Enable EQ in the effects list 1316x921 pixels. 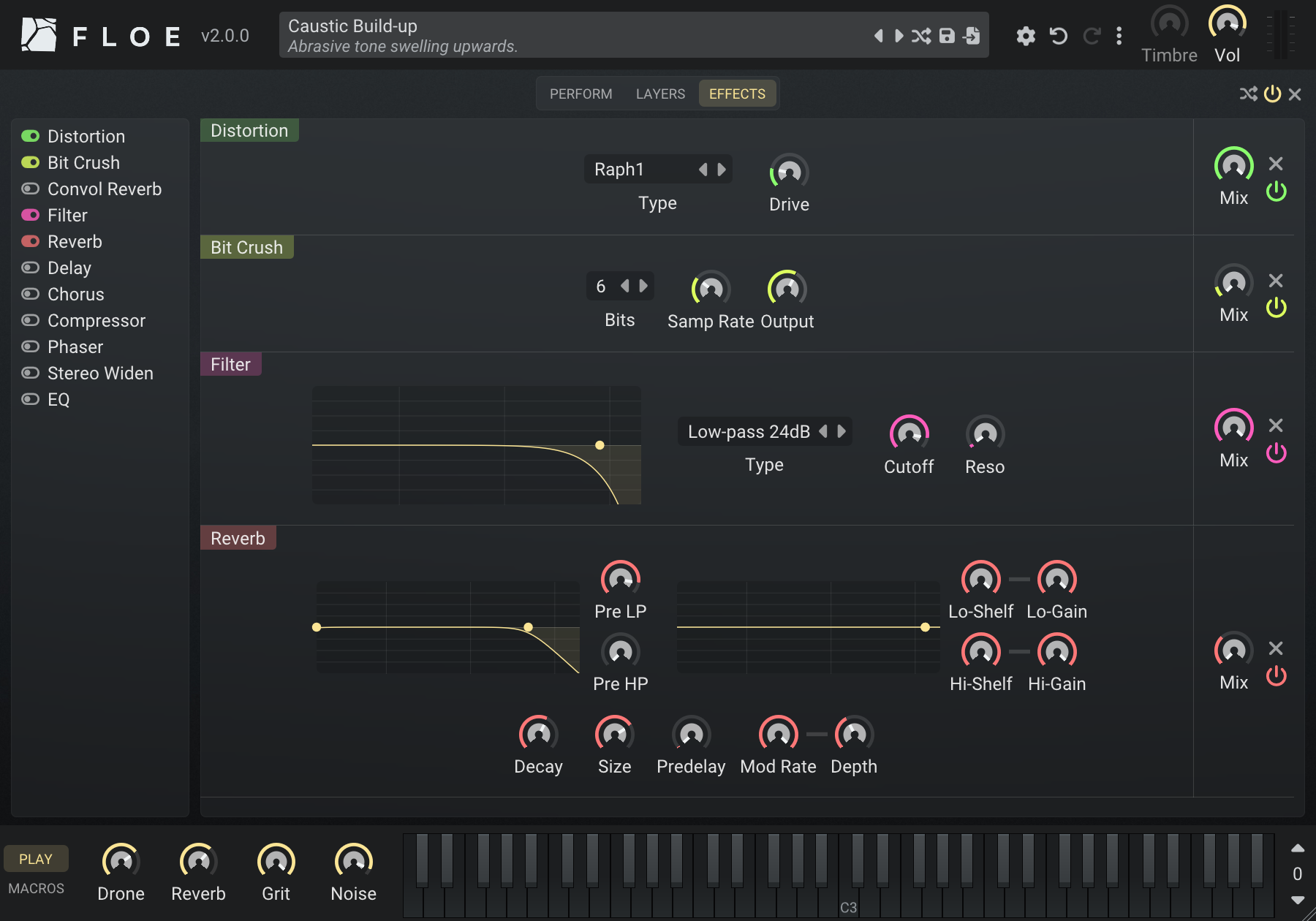(x=30, y=399)
